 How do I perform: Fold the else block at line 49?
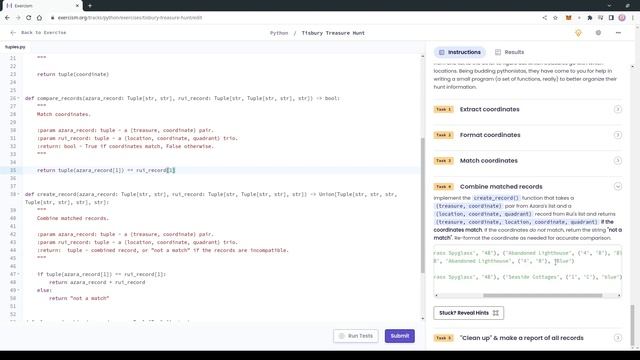click(x=19, y=290)
